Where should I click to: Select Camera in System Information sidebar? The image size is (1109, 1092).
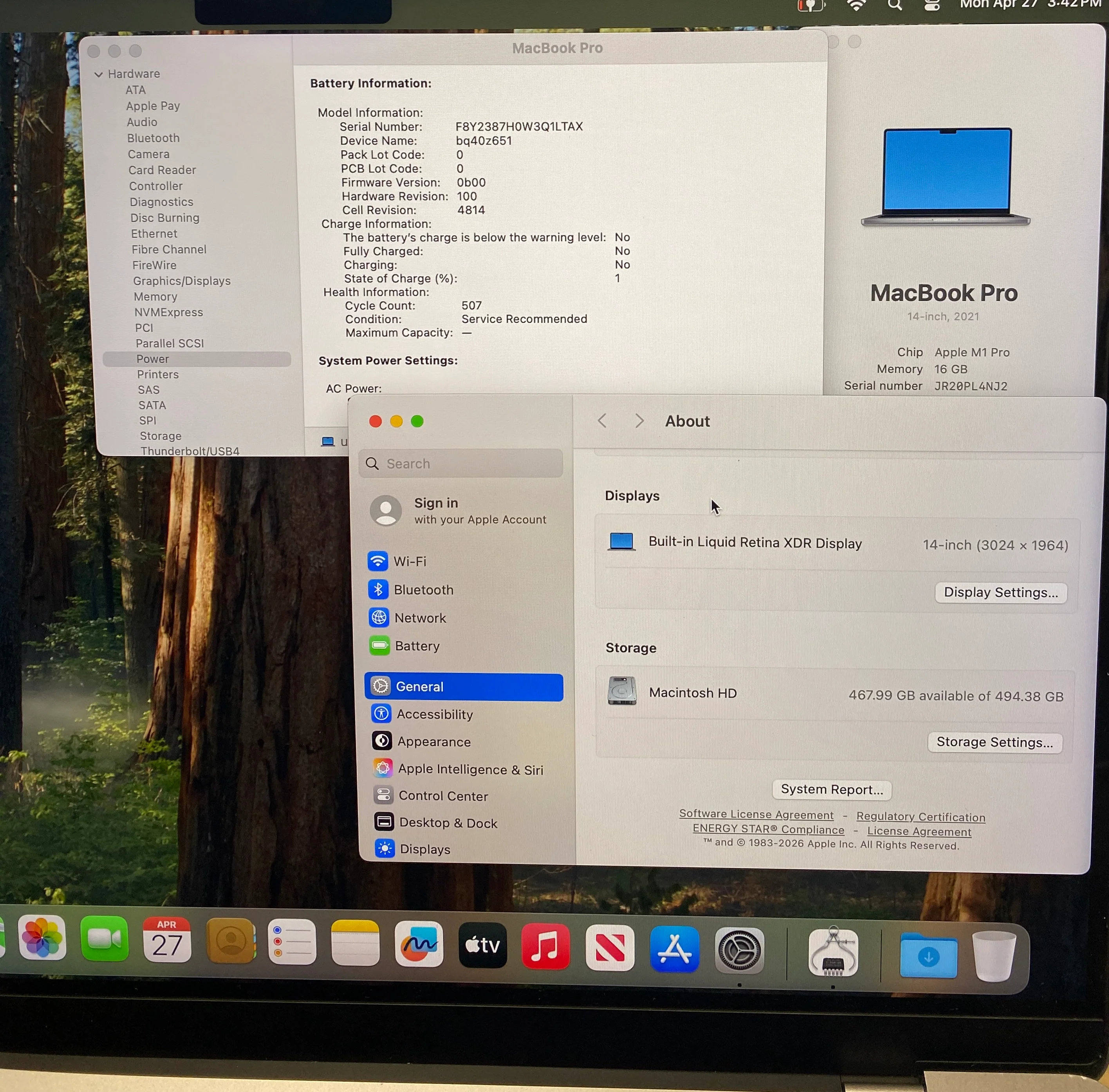148,154
